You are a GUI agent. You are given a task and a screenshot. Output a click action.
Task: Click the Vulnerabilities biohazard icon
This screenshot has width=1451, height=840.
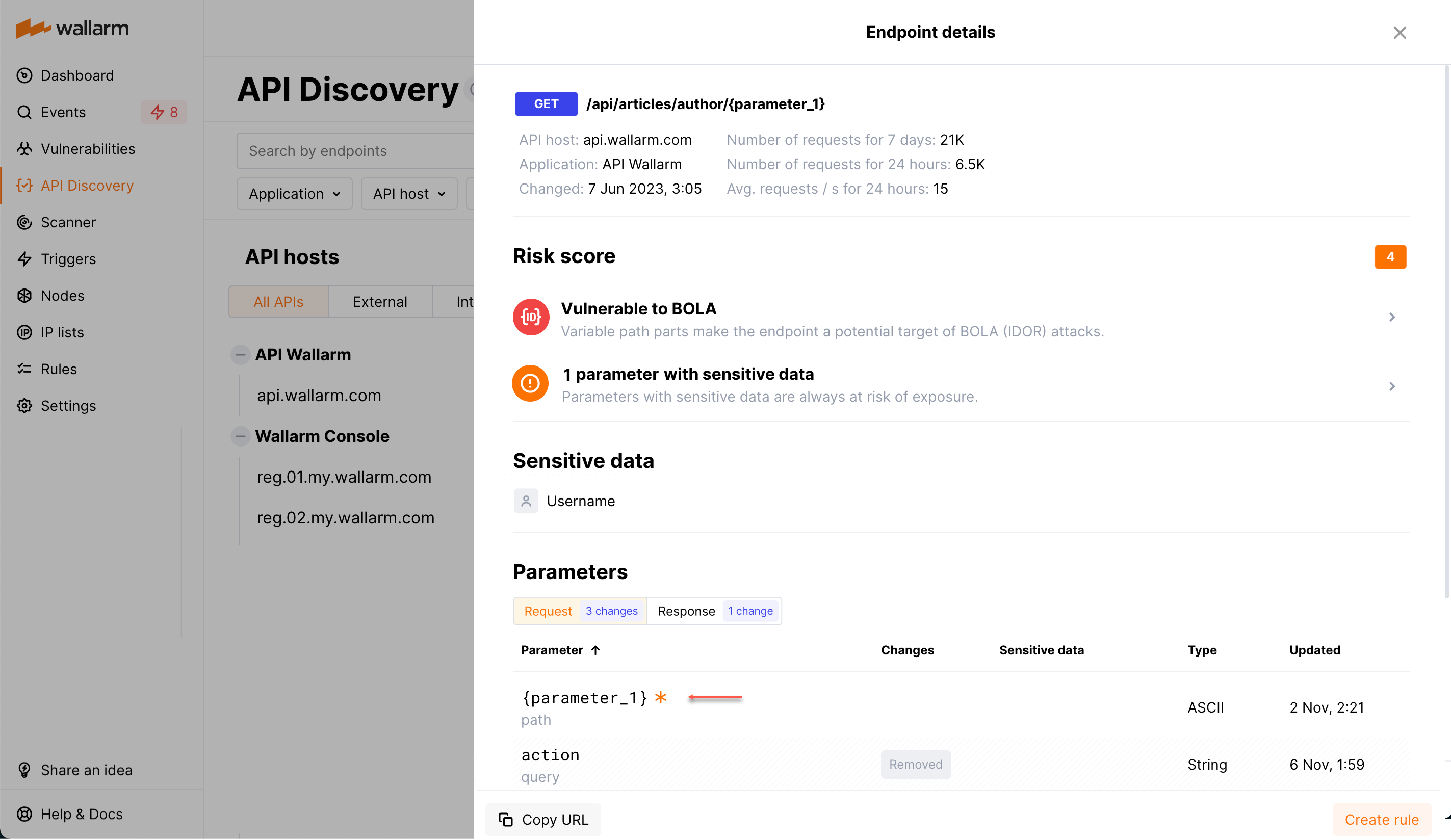pos(24,149)
